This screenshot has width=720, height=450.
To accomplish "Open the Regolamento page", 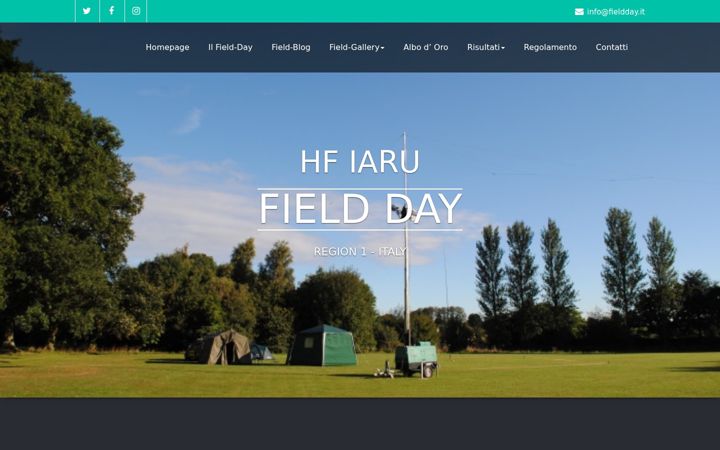I will [550, 47].
